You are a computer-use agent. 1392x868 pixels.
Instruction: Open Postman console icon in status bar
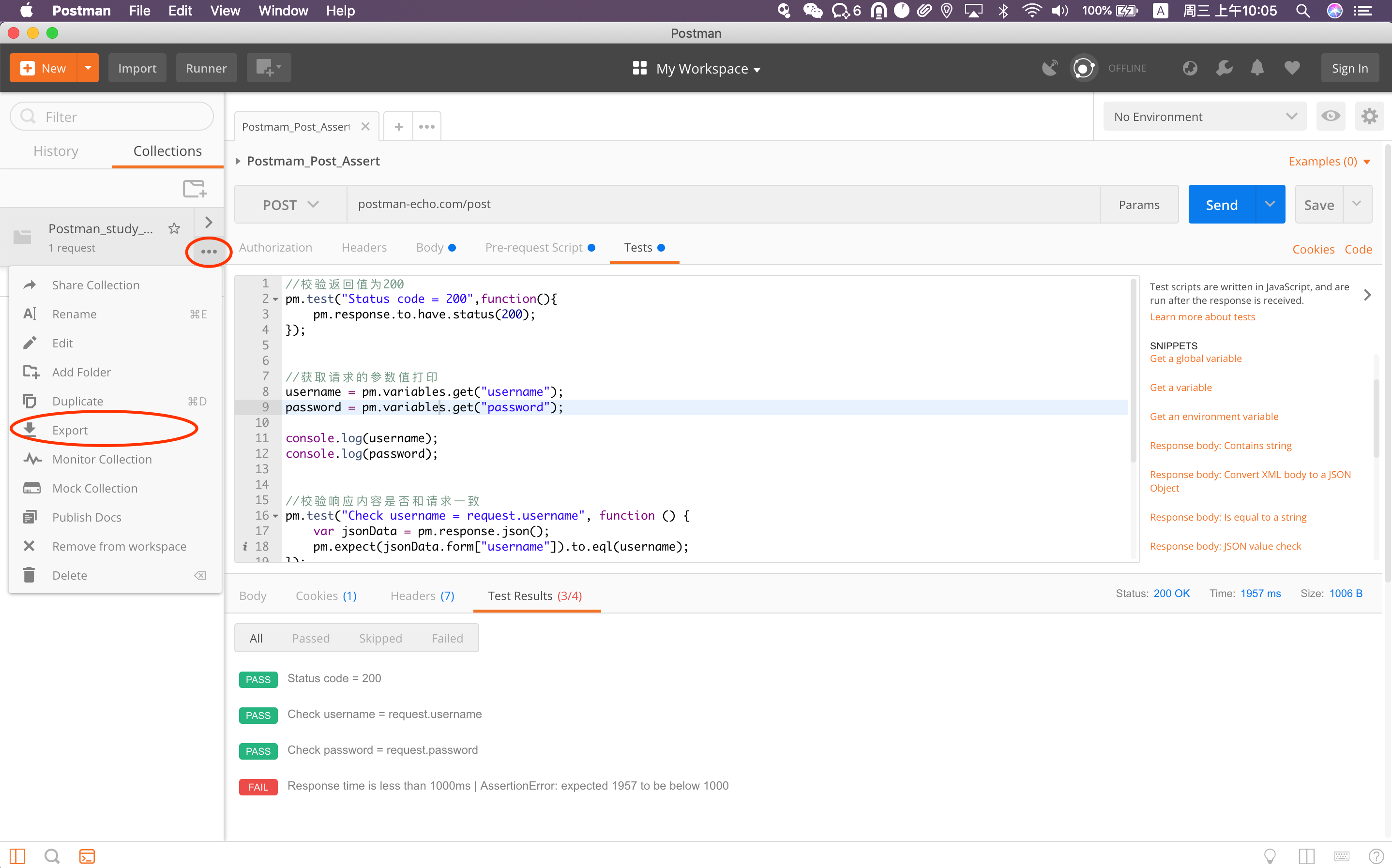tap(87, 856)
